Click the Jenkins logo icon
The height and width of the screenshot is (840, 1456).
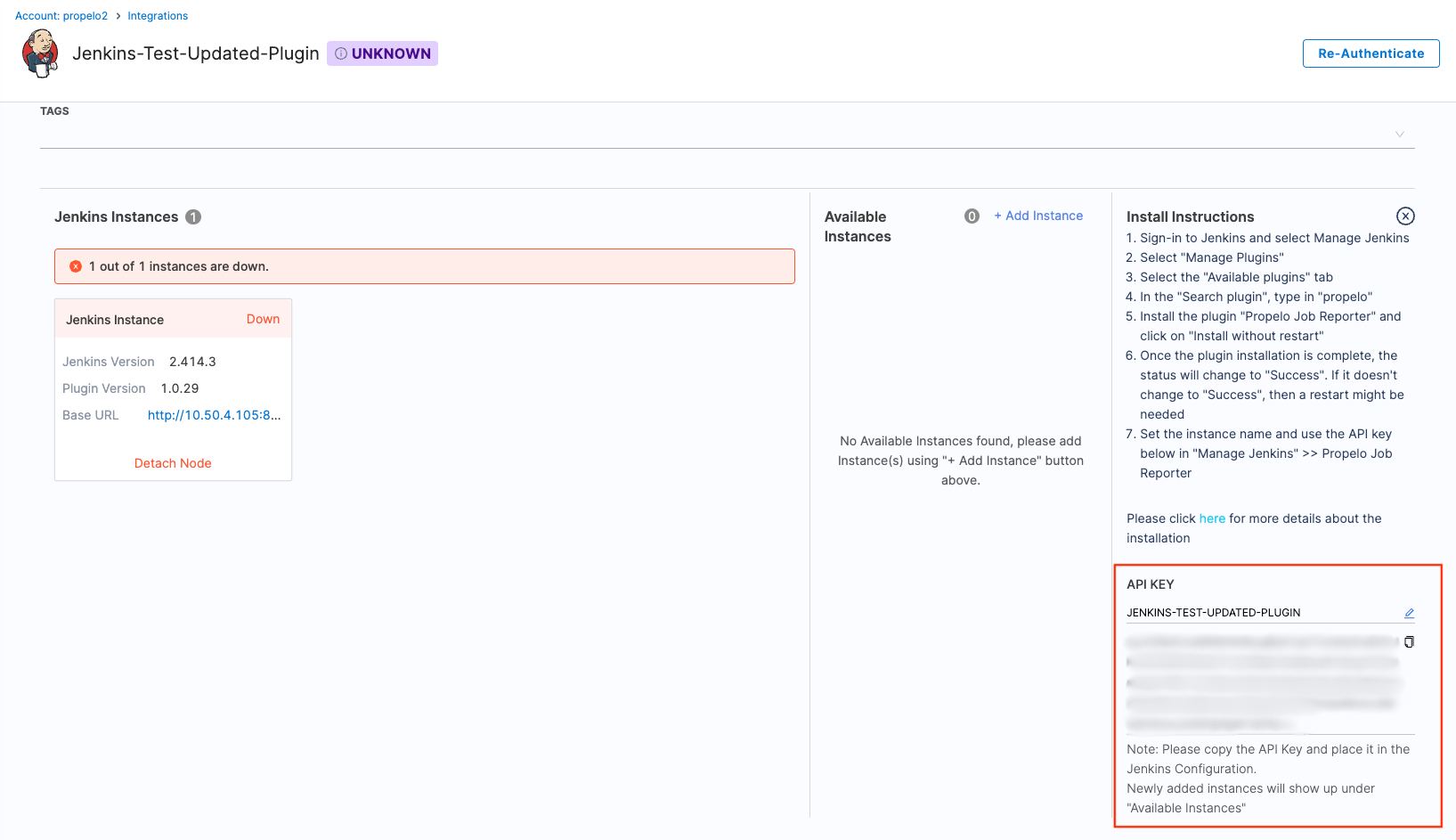[x=40, y=53]
